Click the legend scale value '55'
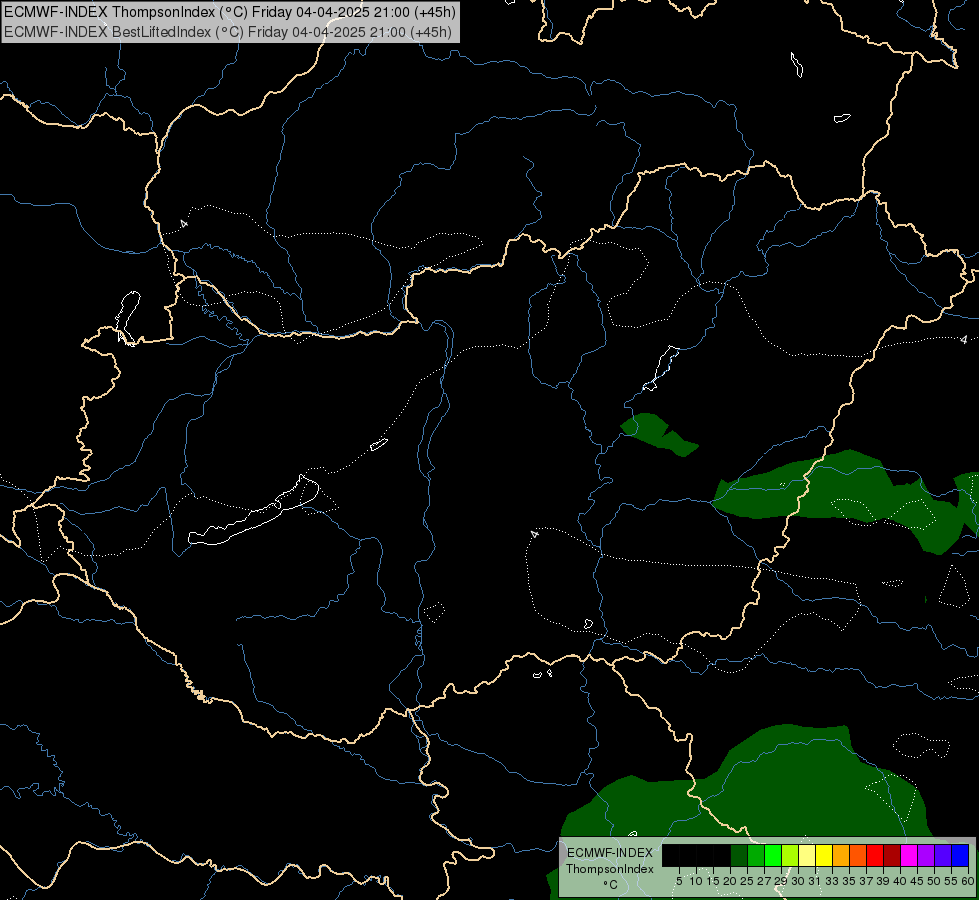The height and width of the screenshot is (900, 979). [x=951, y=881]
